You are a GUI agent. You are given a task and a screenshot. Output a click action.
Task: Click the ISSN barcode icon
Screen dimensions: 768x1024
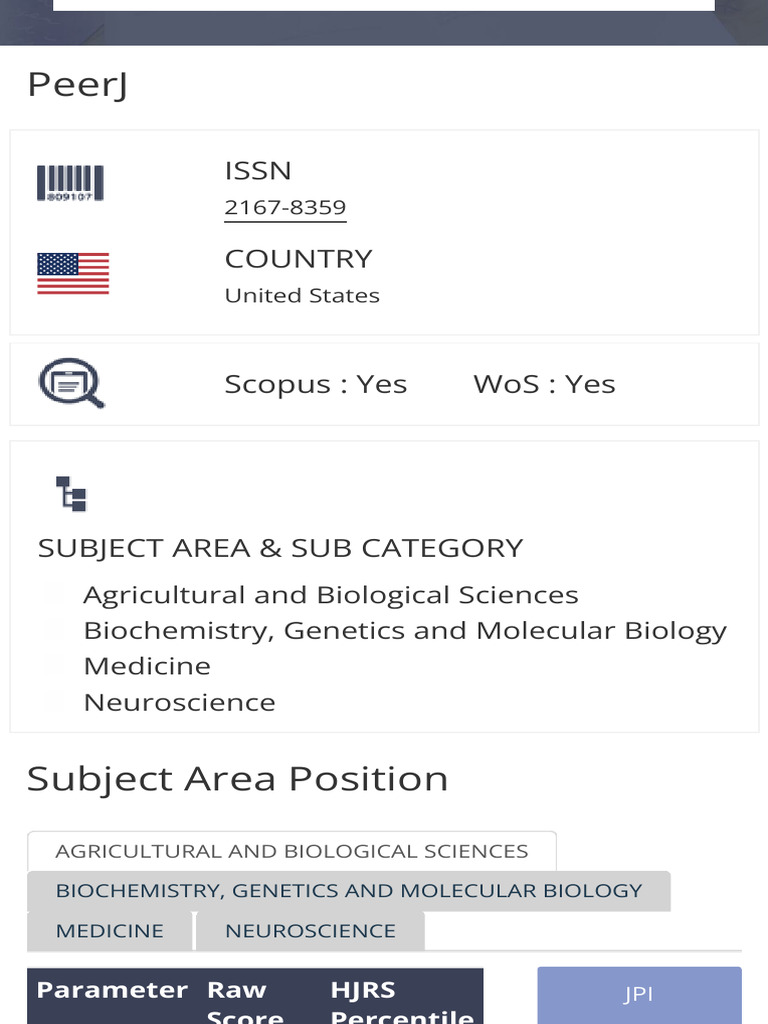[70, 185]
